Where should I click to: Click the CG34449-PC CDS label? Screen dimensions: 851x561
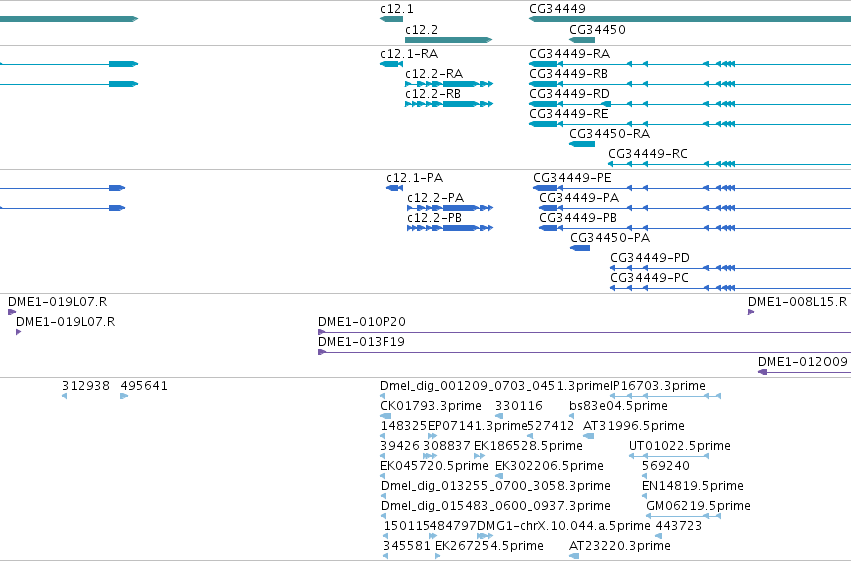649,278
